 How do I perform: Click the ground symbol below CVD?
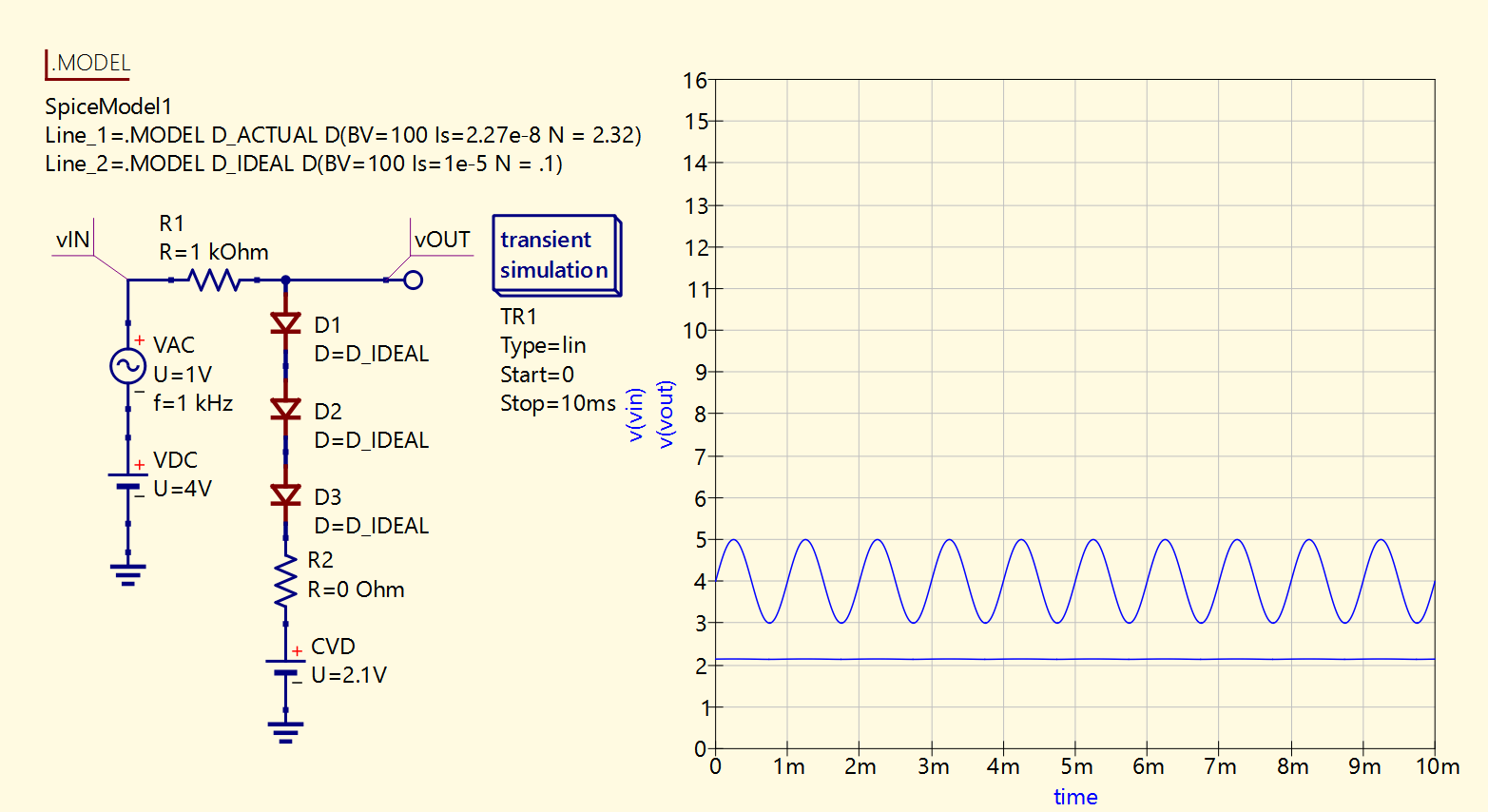[285, 731]
